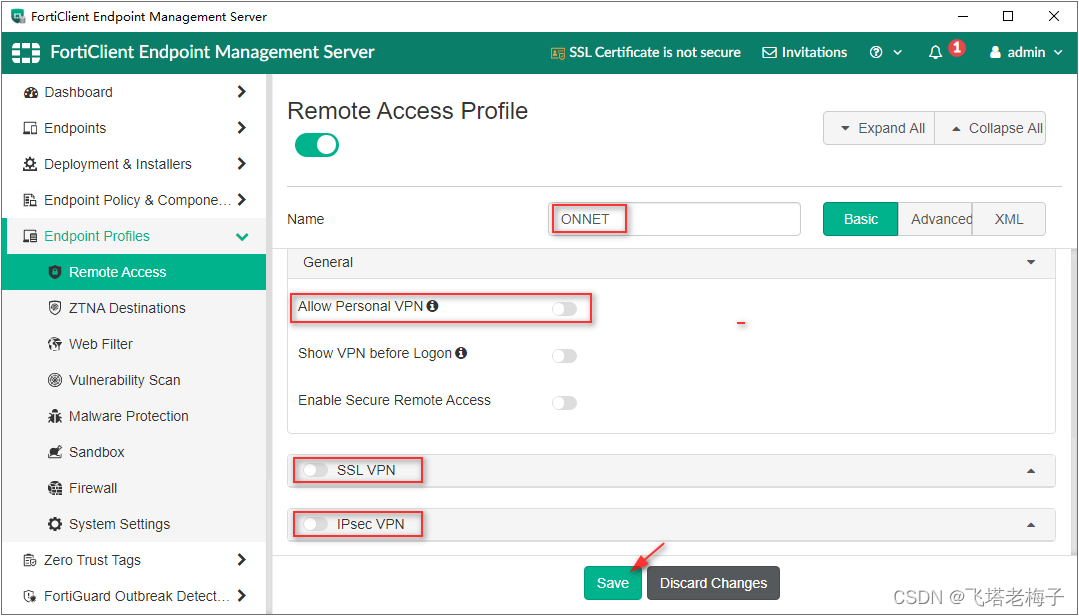The width and height of the screenshot is (1079, 616).
Task: Expand the Dashboard menu chevron
Action: tap(242, 92)
